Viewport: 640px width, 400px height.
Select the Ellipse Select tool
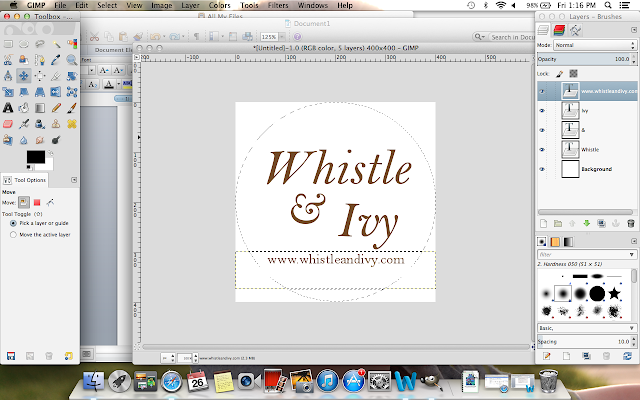(x=24, y=44)
